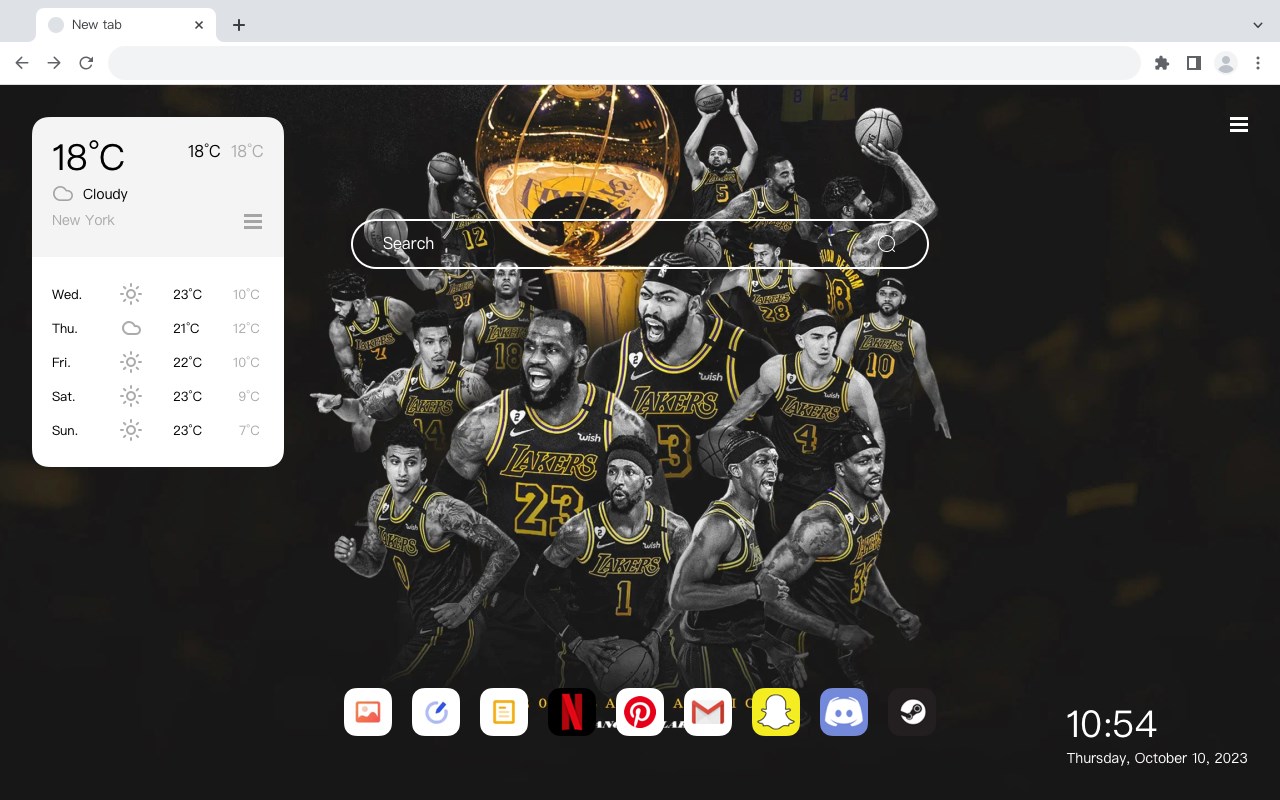Go back using the browser back arrow

click(x=22, y=63)
